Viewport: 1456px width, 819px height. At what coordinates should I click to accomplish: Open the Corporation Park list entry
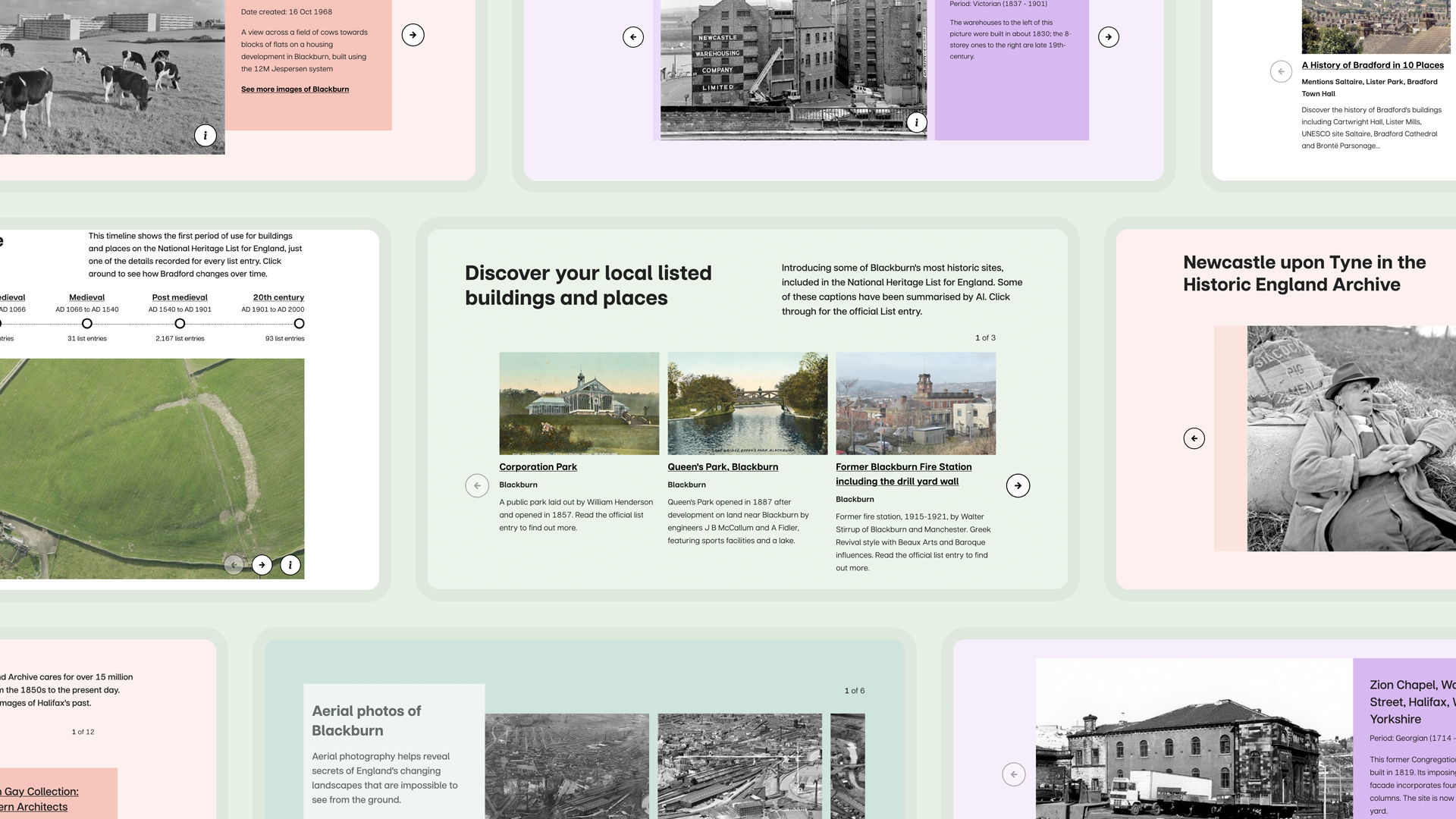pyautogui.click(x=538, y=467)
